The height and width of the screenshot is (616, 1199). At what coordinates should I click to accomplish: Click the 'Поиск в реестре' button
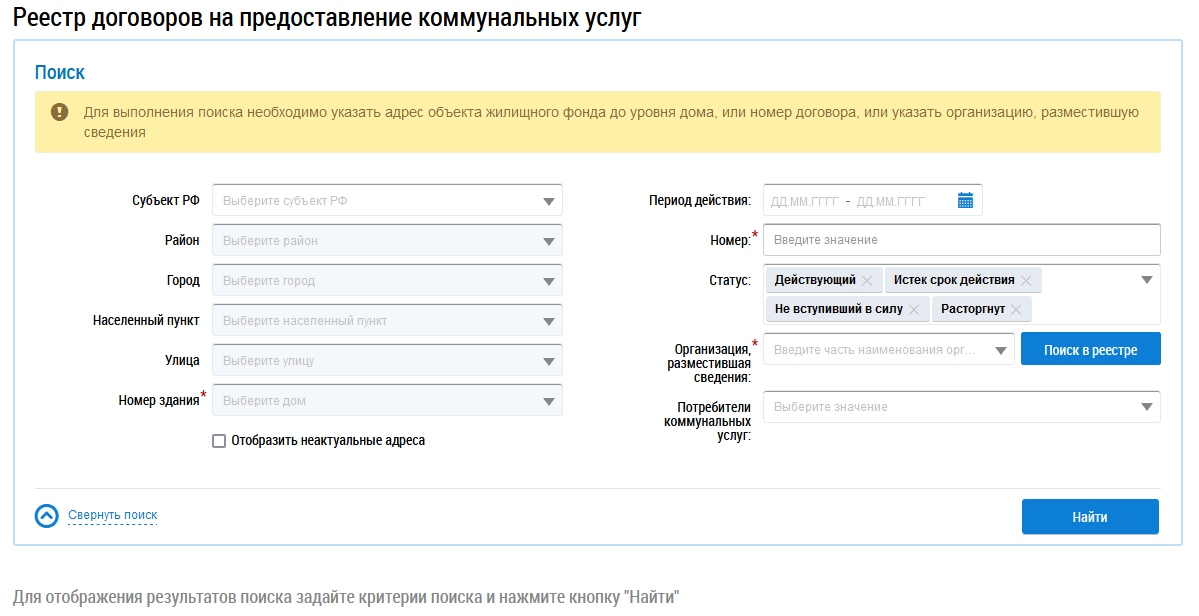[x=1090, y=350]
